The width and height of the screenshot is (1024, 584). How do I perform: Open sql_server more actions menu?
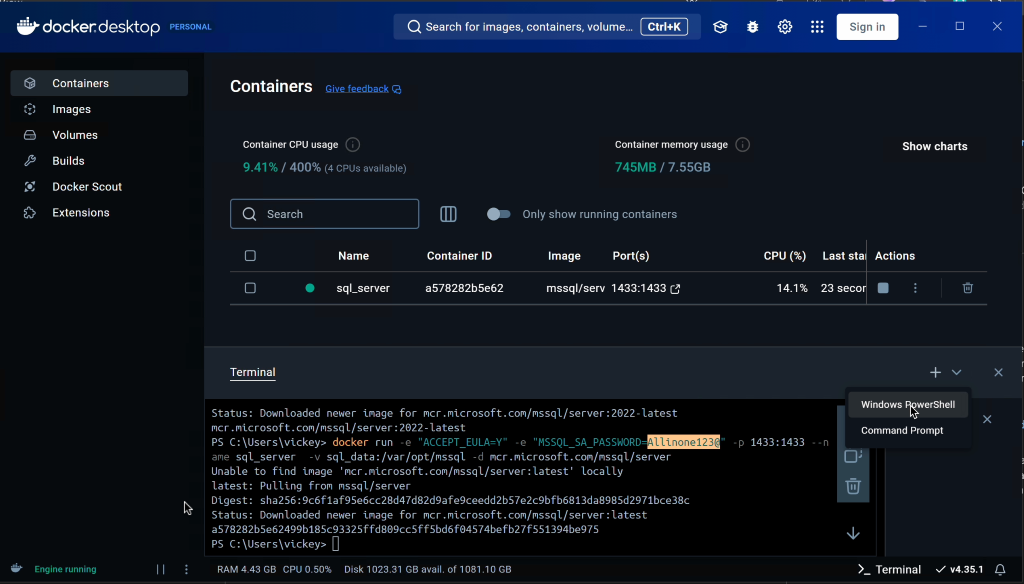coord(915,288)
